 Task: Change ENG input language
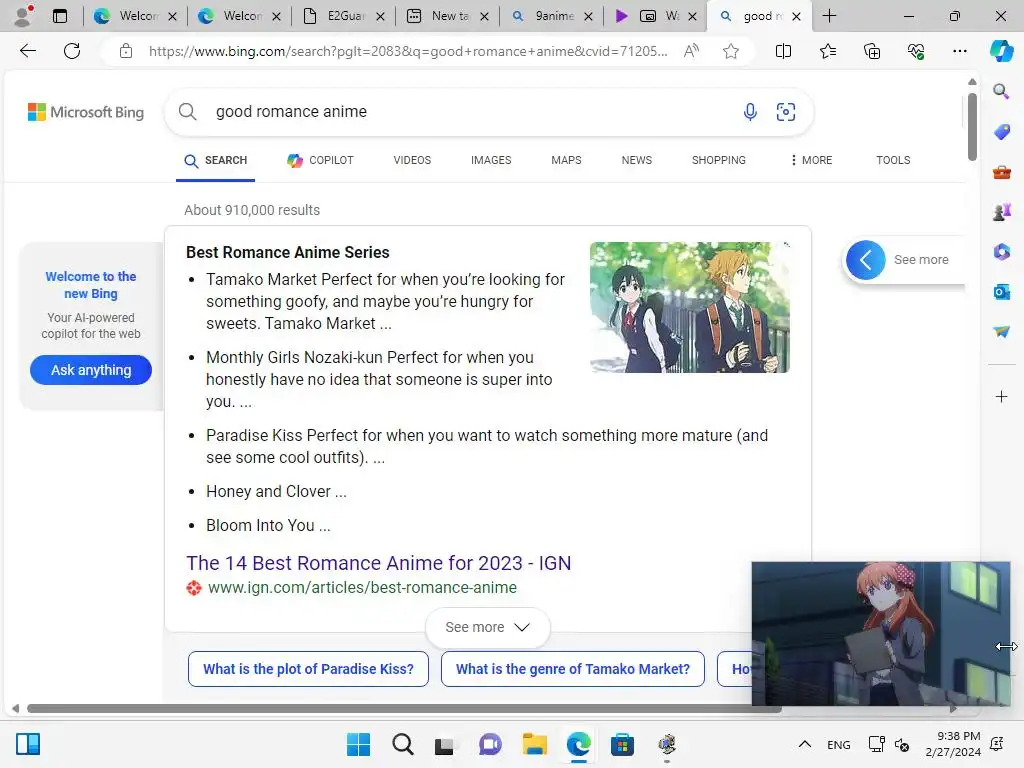tap(839, 744)
